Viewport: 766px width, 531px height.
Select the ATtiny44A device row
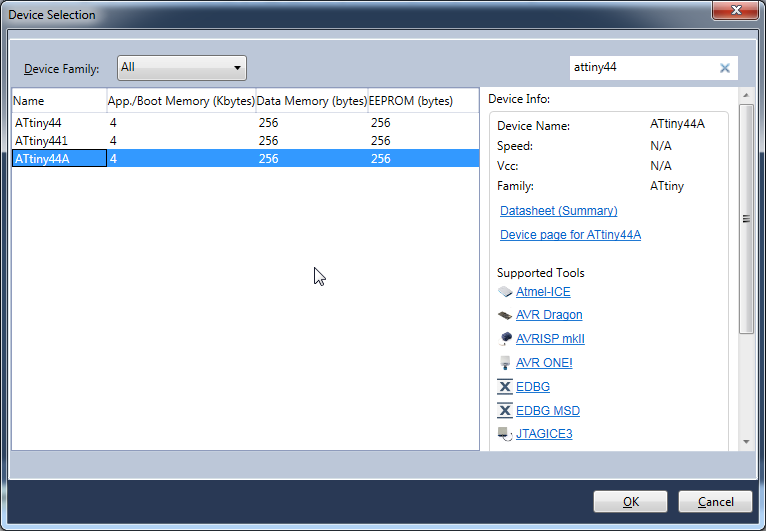[x=245, y=158]
